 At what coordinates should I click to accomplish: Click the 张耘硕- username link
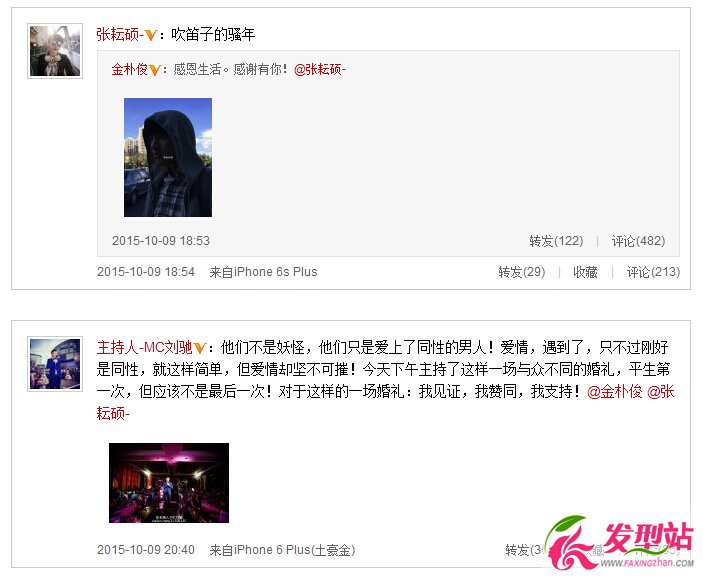[120, 35]
